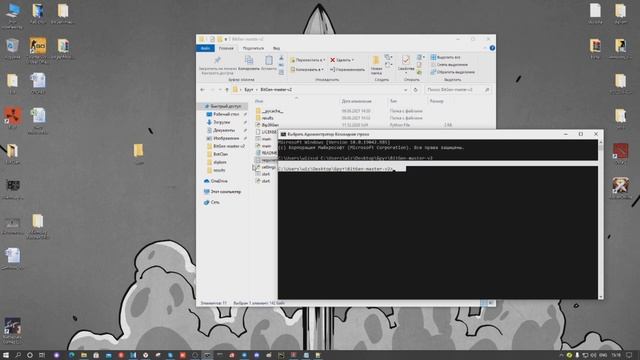Open notification center on the taskbar

[629, 355]
